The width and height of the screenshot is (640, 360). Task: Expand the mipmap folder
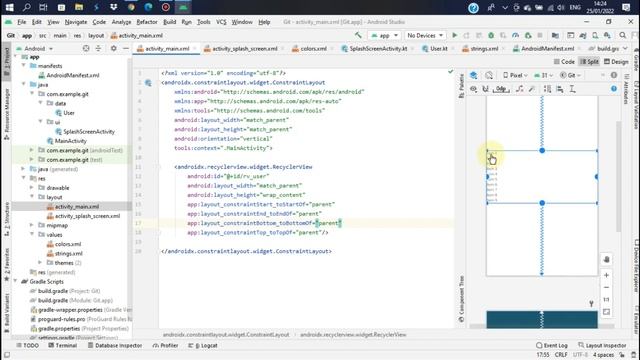click(x=32, y=225)
